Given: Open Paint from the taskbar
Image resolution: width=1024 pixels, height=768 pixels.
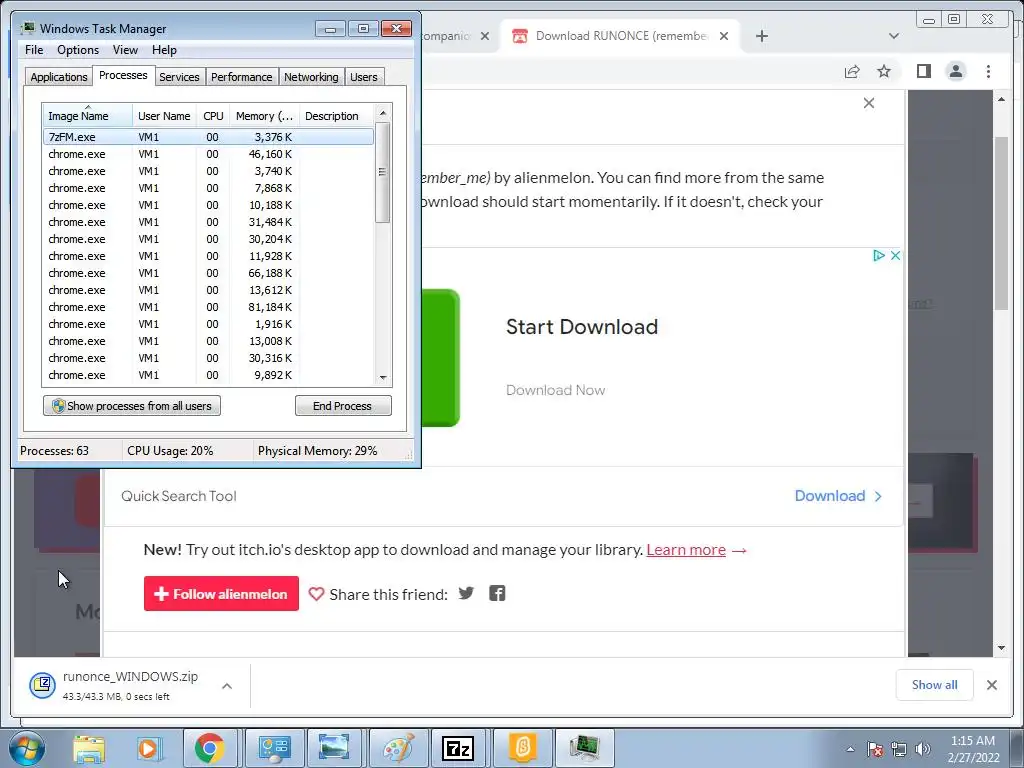Looking at the screenshot, I should (x=398, y=748).
